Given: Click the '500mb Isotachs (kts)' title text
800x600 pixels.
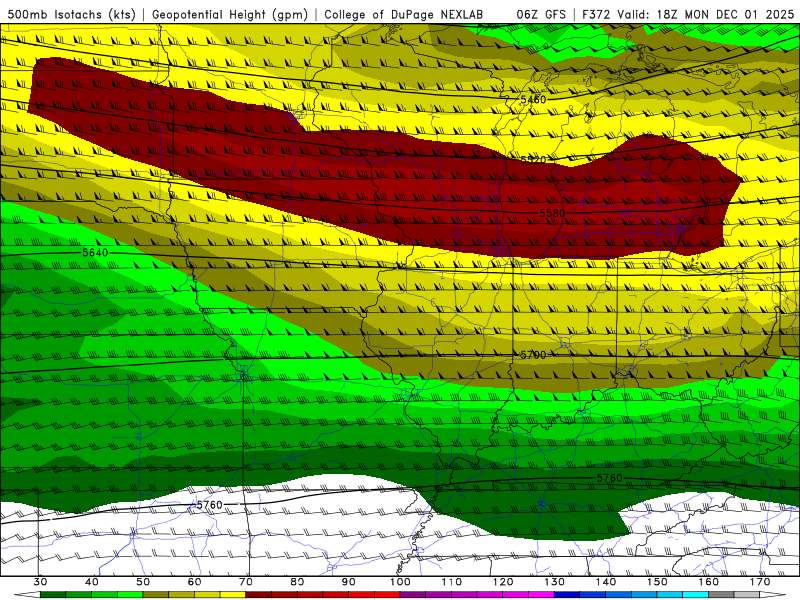Looking at the screenshot, I should pos(71,14).
